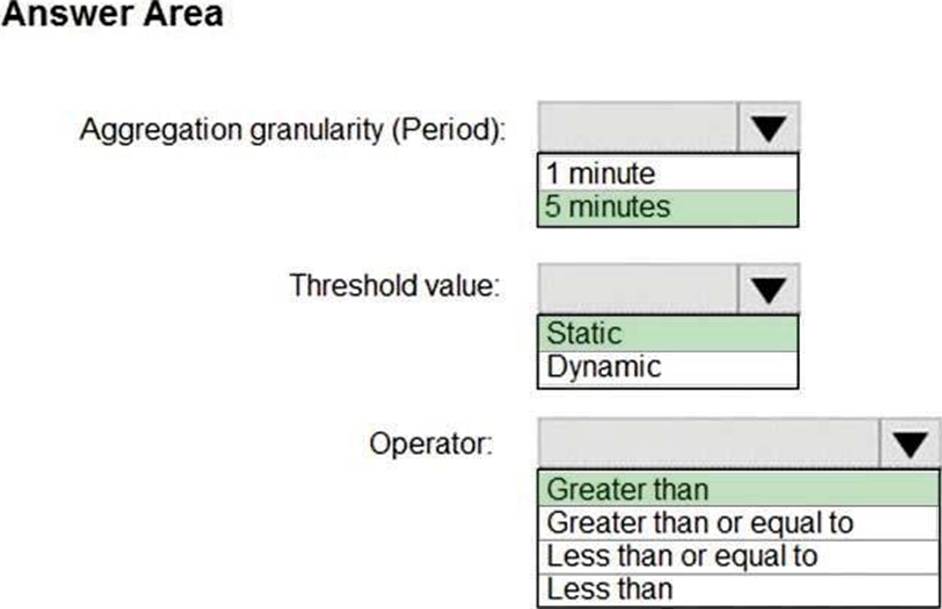Image resolution: width=942 pixels, height=609 pixels.
Task: Click the empty Operator selection box
Action: click(708, 445)
